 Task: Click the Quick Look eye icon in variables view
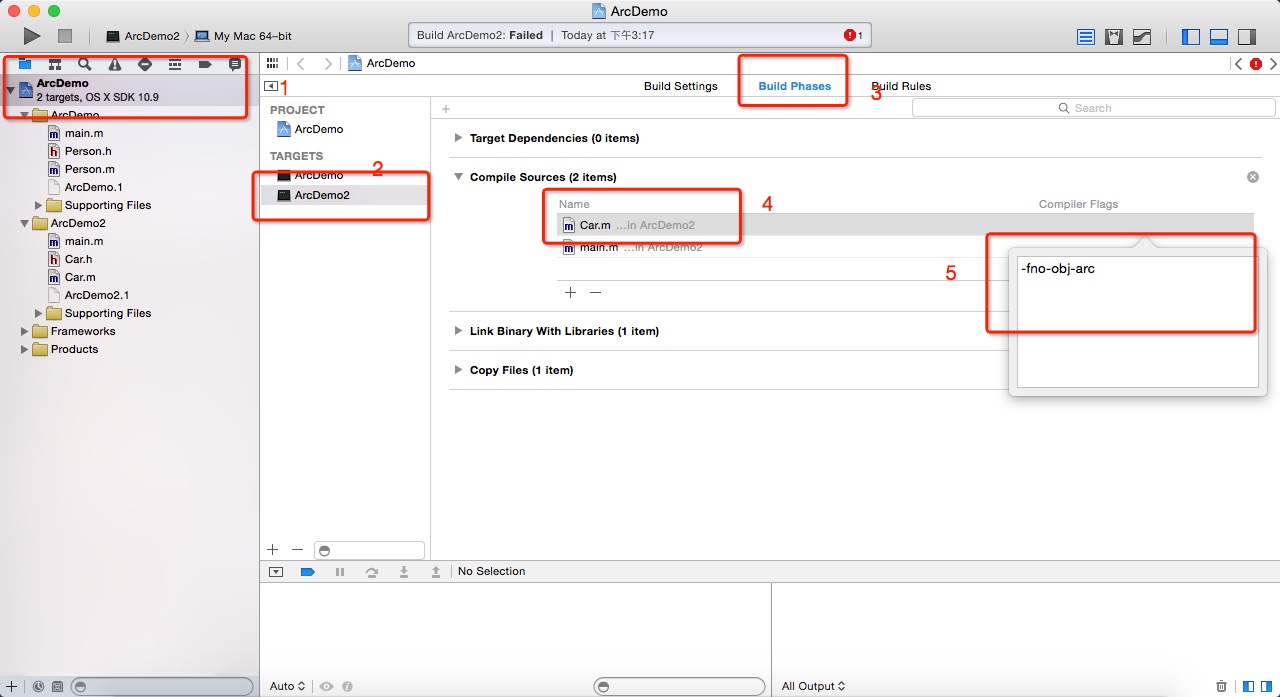[326, 686]
